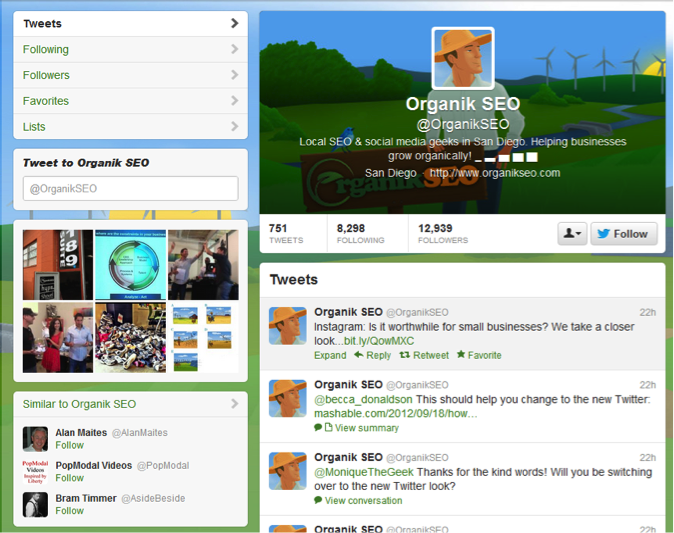Follow Alan Maites

[x=70, y=445]
